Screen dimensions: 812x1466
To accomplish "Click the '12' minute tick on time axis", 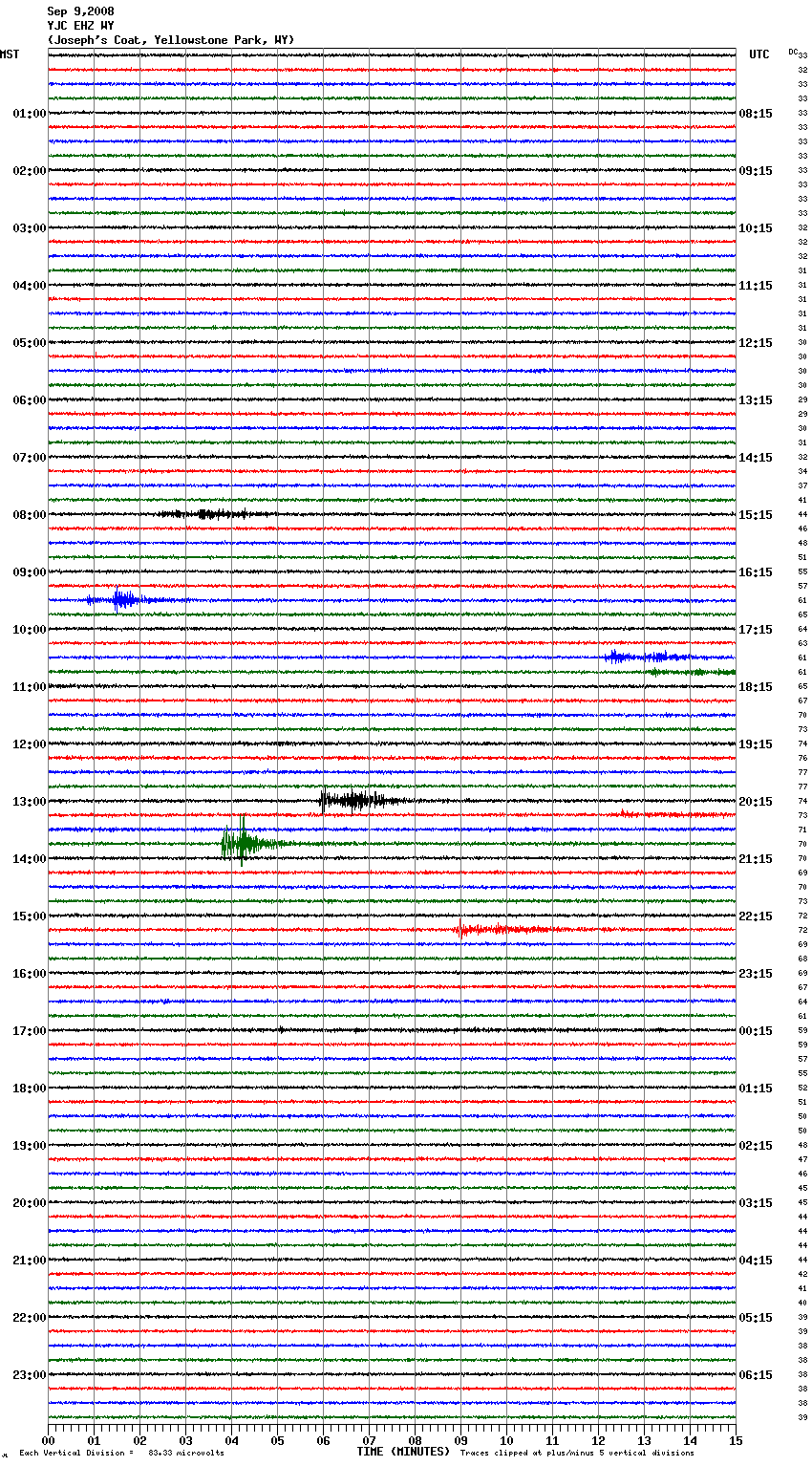I will [x=598, y=1440].
